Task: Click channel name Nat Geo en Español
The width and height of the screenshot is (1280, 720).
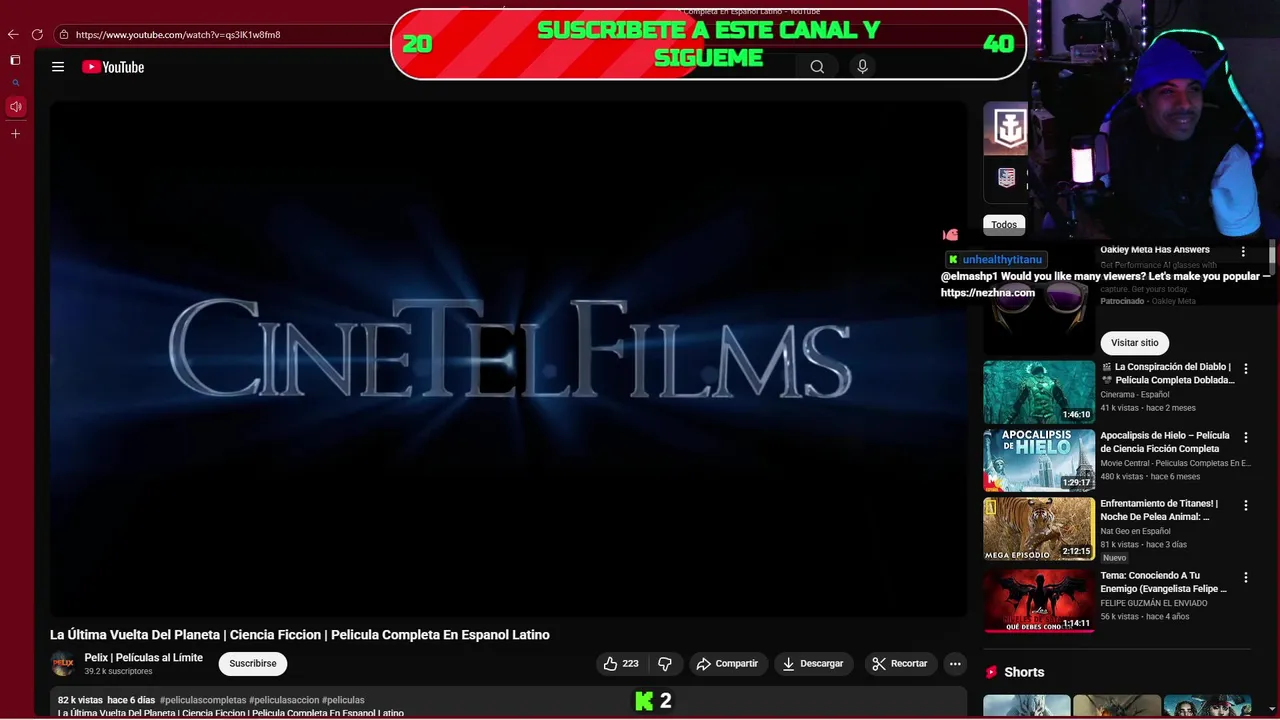Action: (x=1135, y=531)
